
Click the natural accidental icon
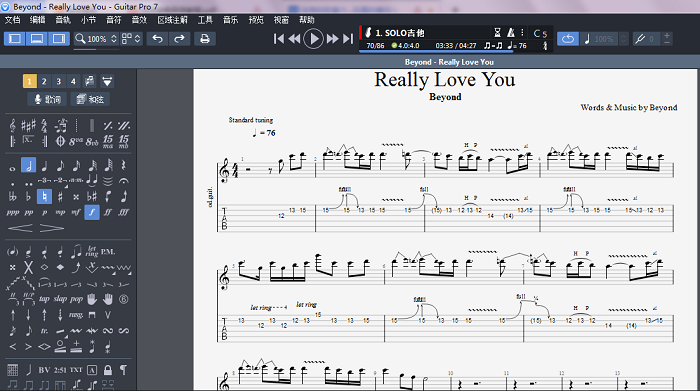44,196
